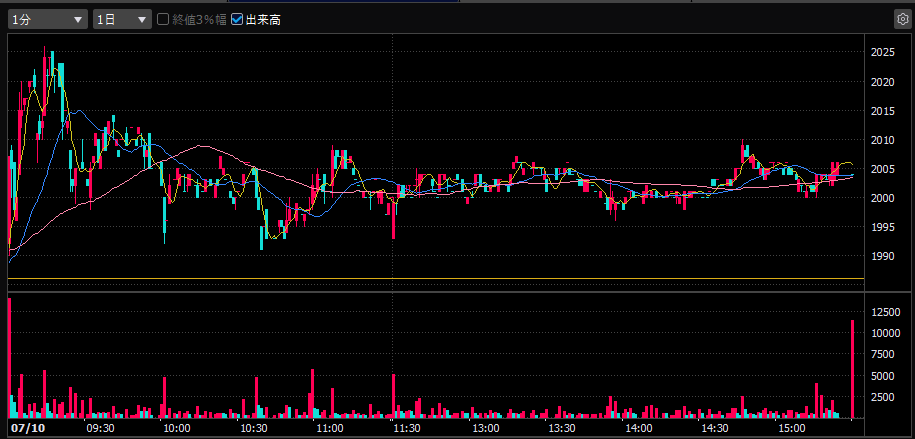The width and height of the screenshot is (915, 439).
Task: Click the 10:00 time axis label
Action: (176, 428)
